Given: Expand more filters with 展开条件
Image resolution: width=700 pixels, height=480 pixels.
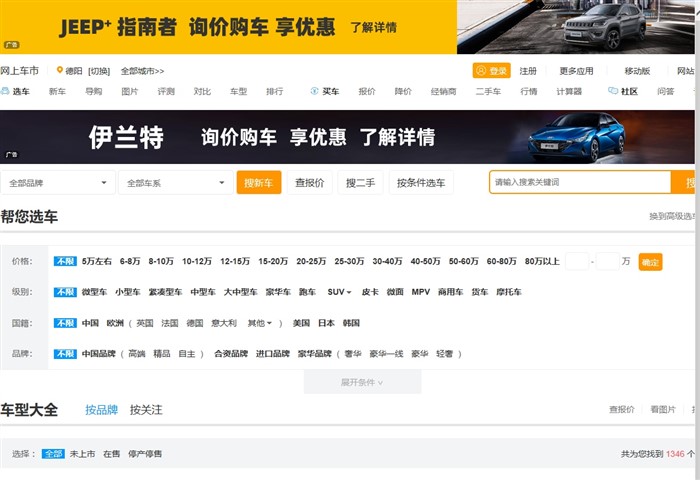Looking at the screenshot, I should point(362,382).
